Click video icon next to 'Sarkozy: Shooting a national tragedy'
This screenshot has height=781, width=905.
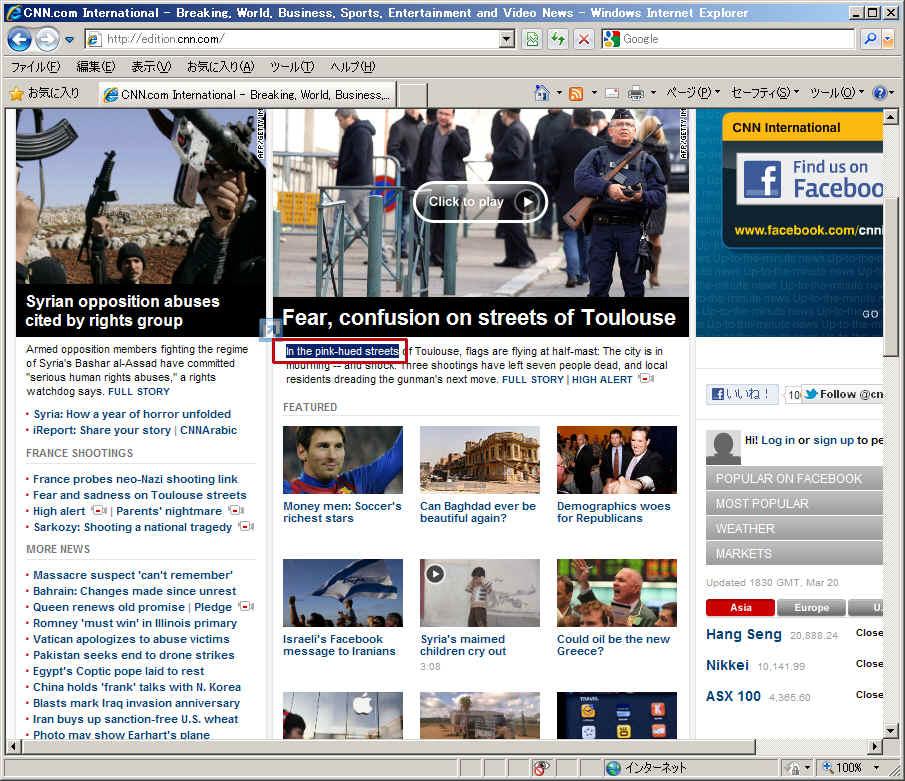click(246, 526)
